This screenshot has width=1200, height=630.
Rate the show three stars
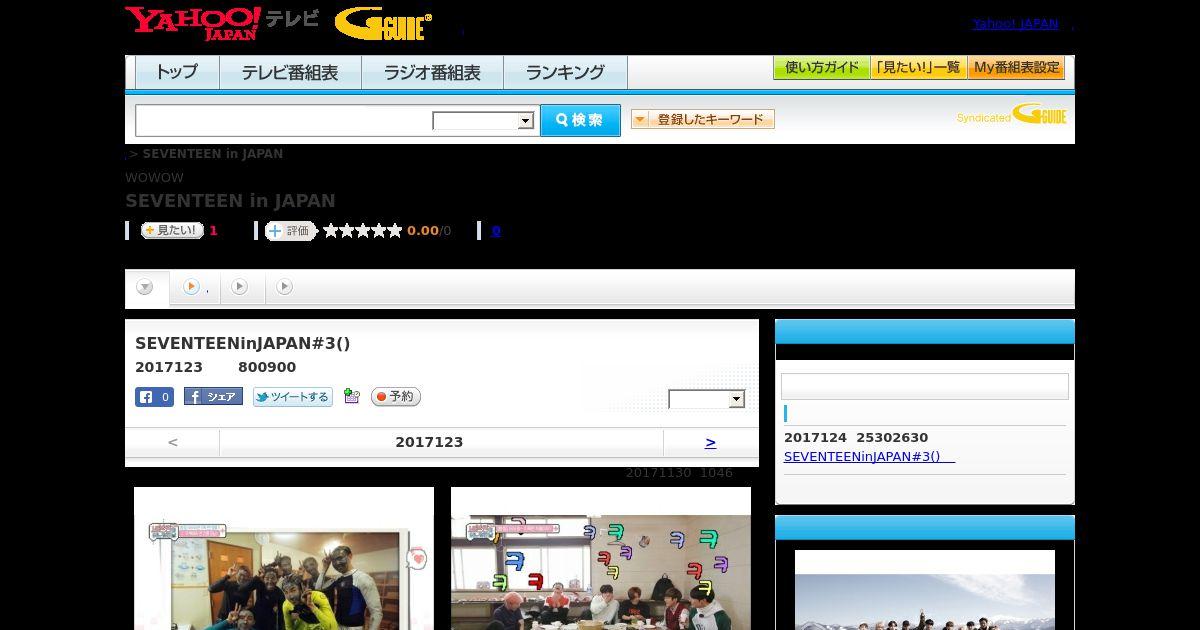[363, 230]
